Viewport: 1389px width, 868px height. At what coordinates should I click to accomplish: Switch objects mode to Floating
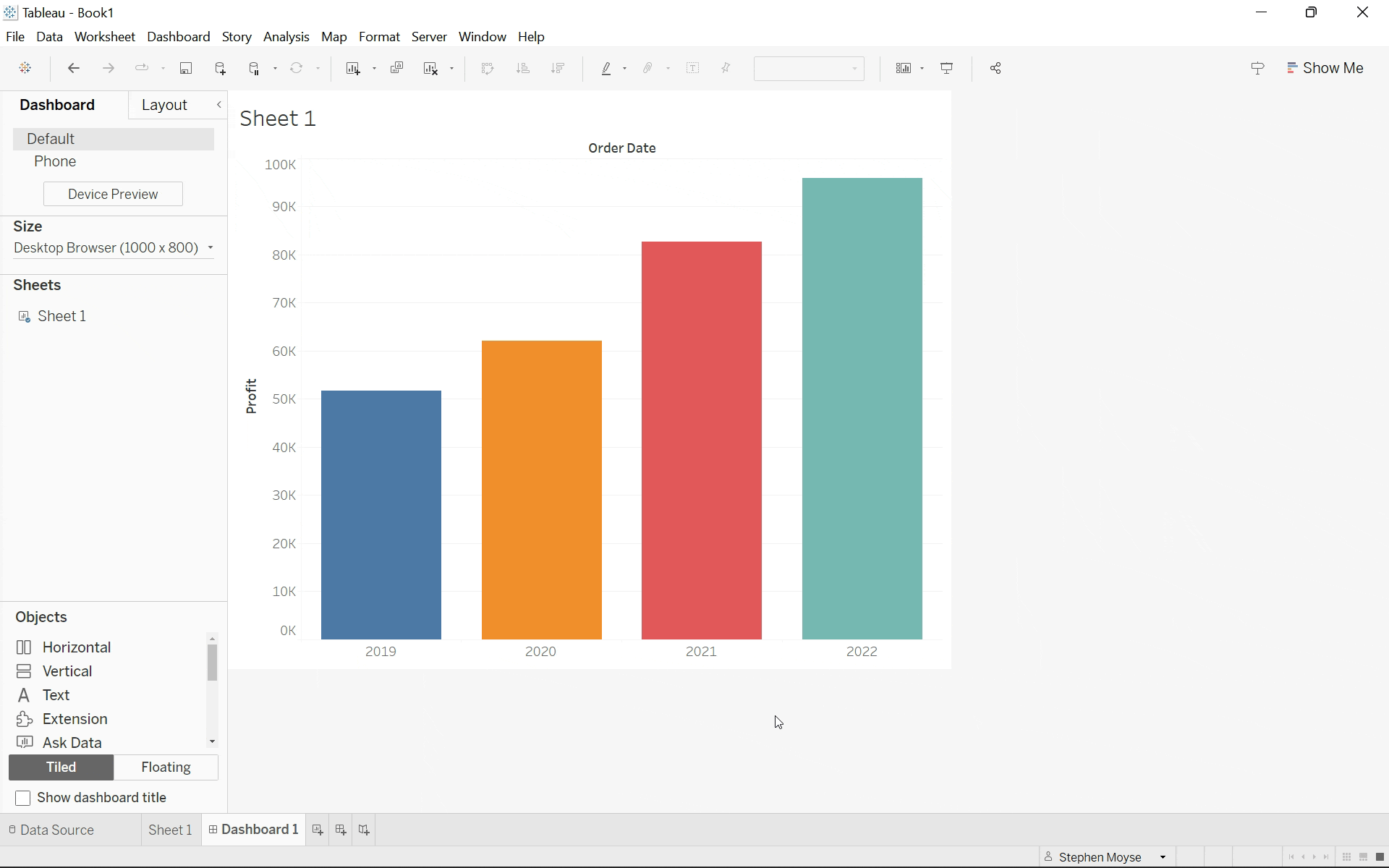(166, 767)
